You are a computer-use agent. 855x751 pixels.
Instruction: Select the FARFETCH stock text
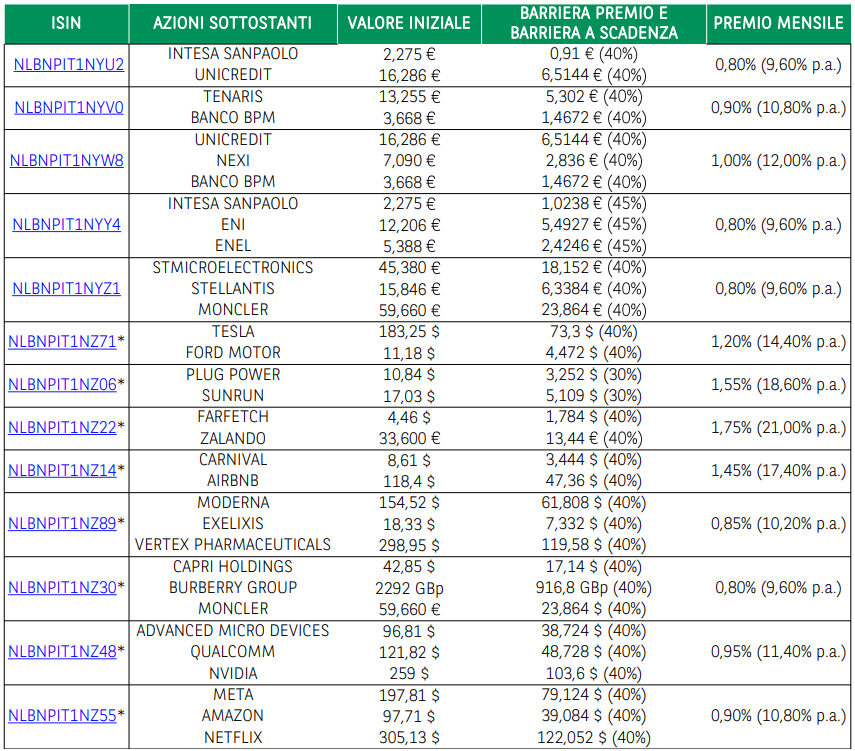click(233, 417)
